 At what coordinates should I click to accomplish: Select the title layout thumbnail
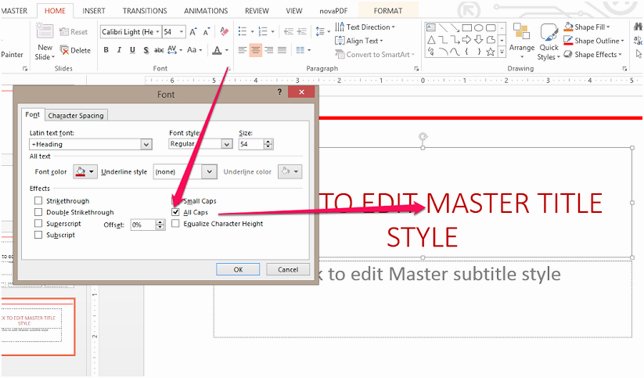pyautogui.click(x=37, y=327)
